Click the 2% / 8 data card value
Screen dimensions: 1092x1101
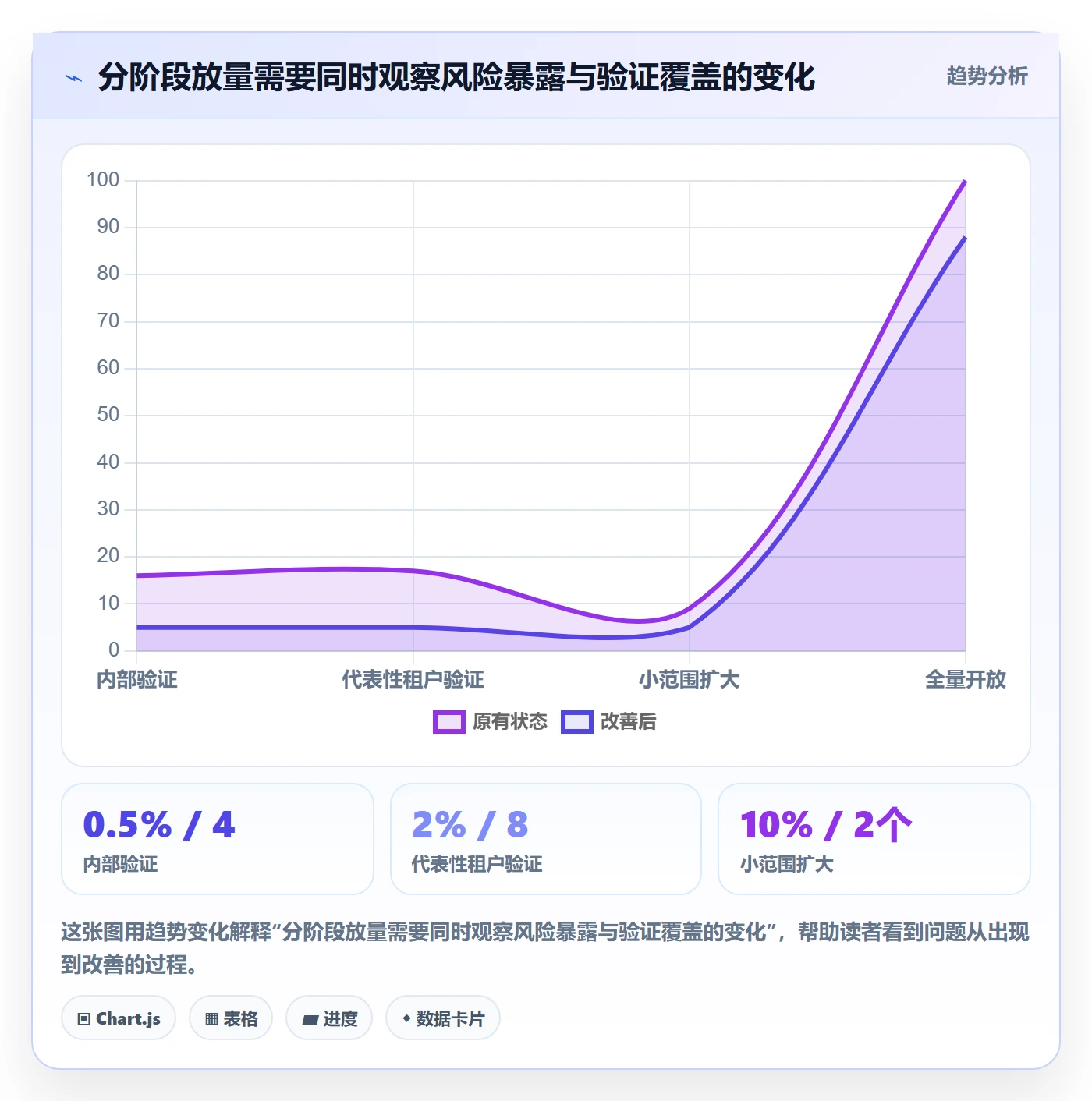[x=470, y=825]
